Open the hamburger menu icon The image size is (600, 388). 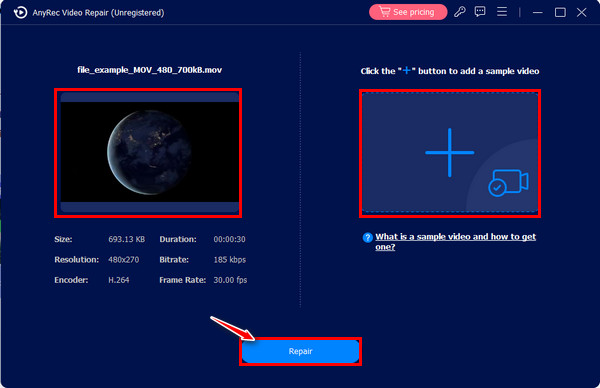502,12
